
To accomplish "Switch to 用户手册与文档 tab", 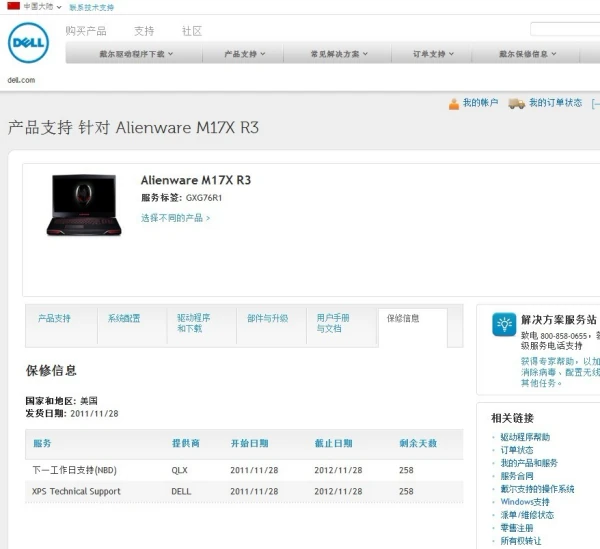I will tap(333, 323).
